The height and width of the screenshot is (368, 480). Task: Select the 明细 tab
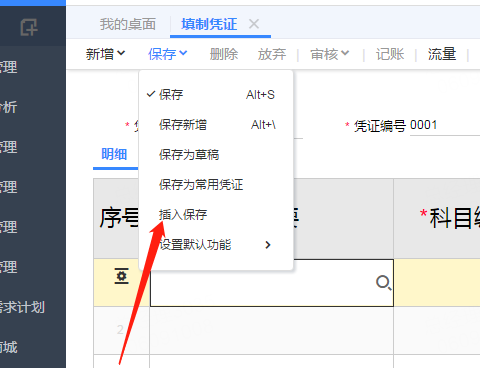coord(114,154)
